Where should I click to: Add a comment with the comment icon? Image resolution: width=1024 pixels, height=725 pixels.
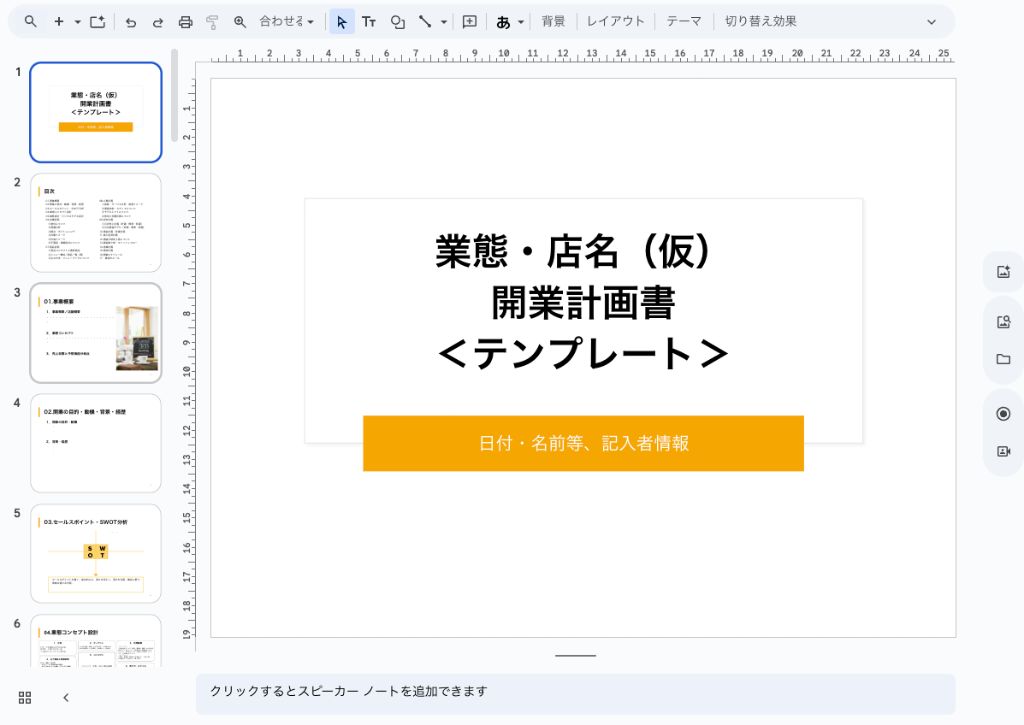coord(468,21)
